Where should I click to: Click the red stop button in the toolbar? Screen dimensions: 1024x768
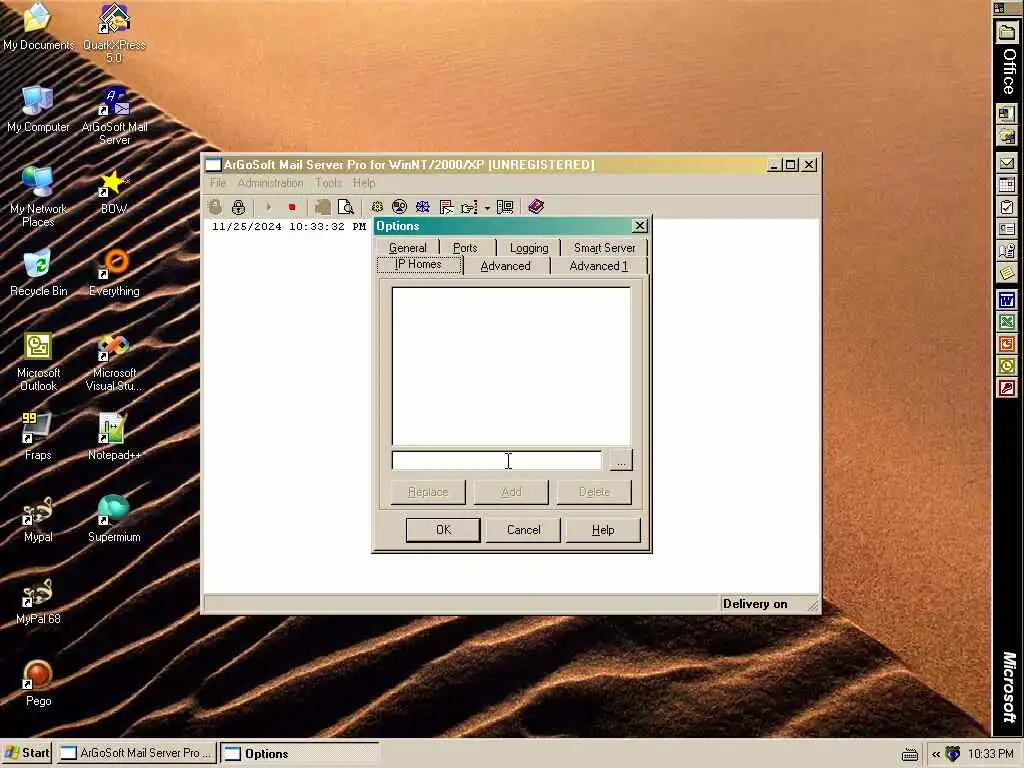[x=292, y=207]
